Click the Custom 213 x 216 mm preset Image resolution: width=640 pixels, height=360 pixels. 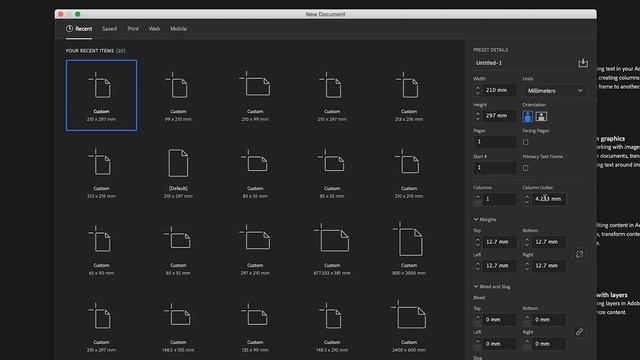click(x=409, y=96)
